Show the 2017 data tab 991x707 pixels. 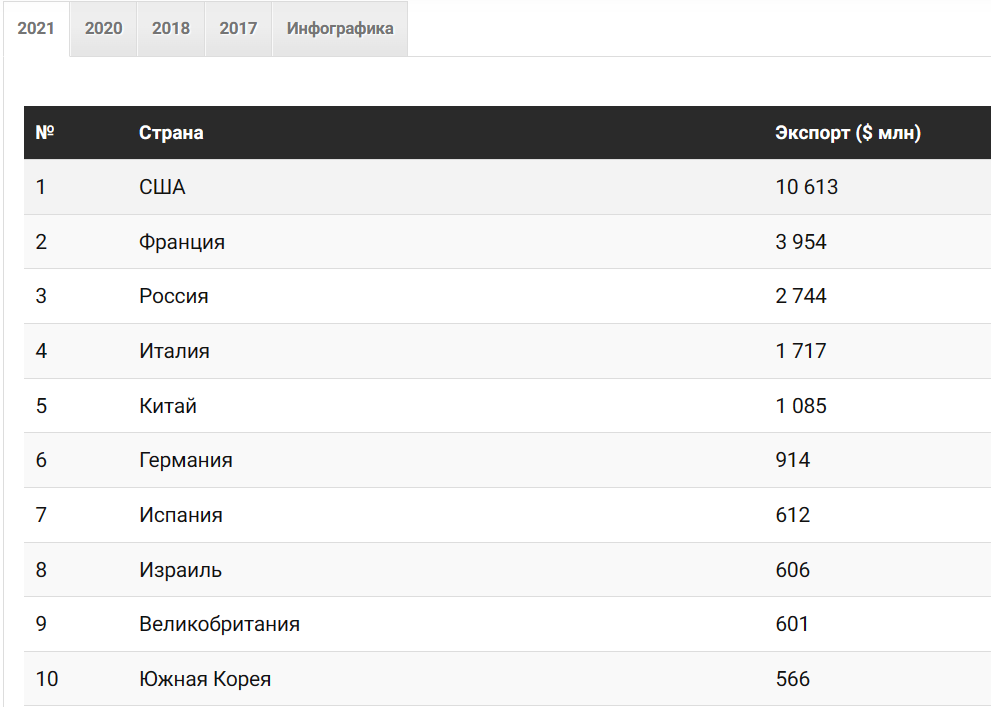(x=238, y=28)
